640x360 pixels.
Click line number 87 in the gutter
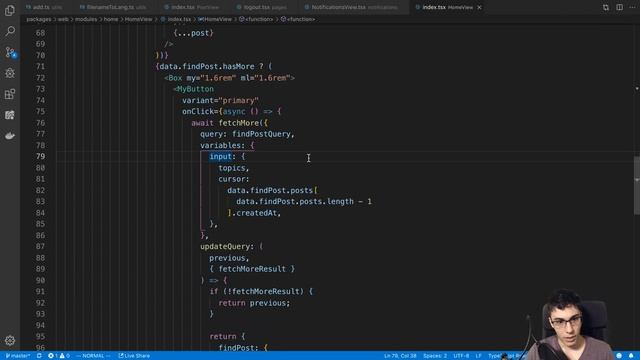(x=40, y=247)
